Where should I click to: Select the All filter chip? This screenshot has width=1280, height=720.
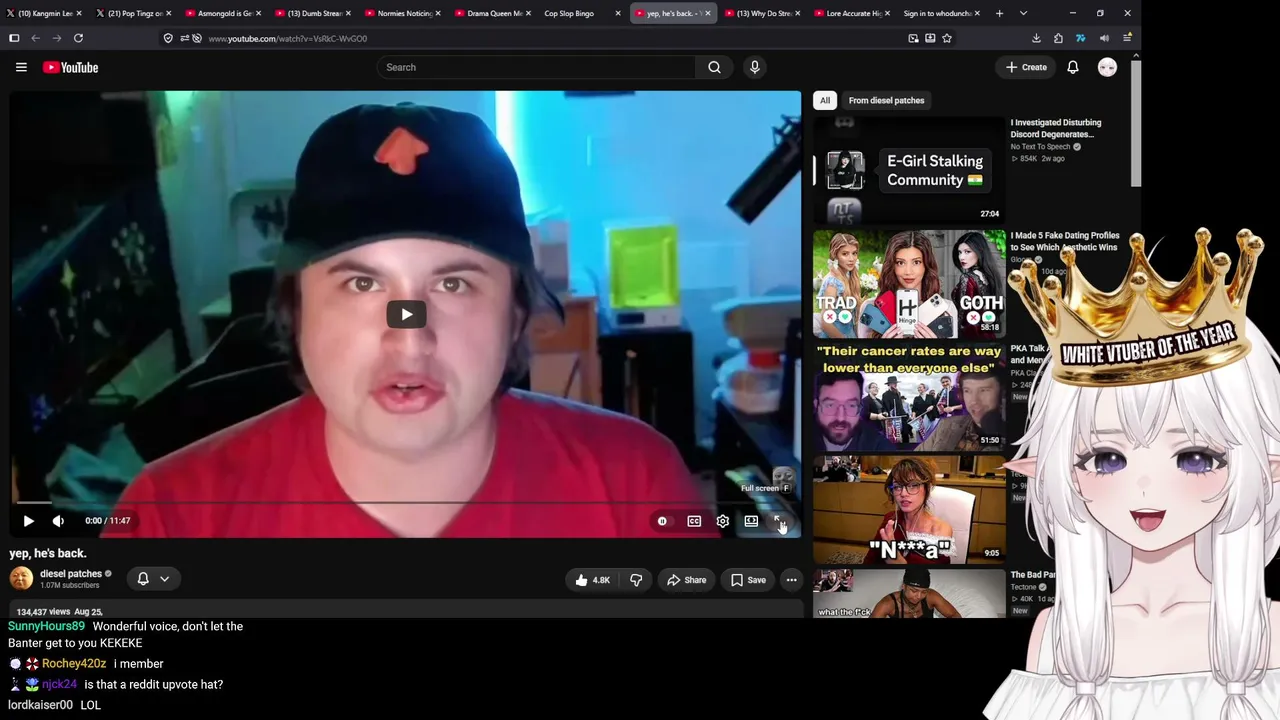(x=825, y=100)
